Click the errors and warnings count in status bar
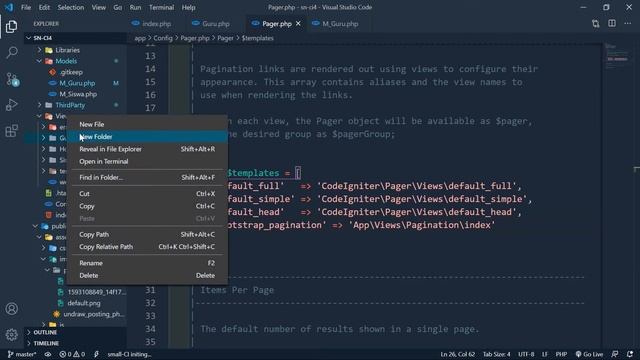Image resolution: width=640 pixels, height=360 pixels. point(72,354)
